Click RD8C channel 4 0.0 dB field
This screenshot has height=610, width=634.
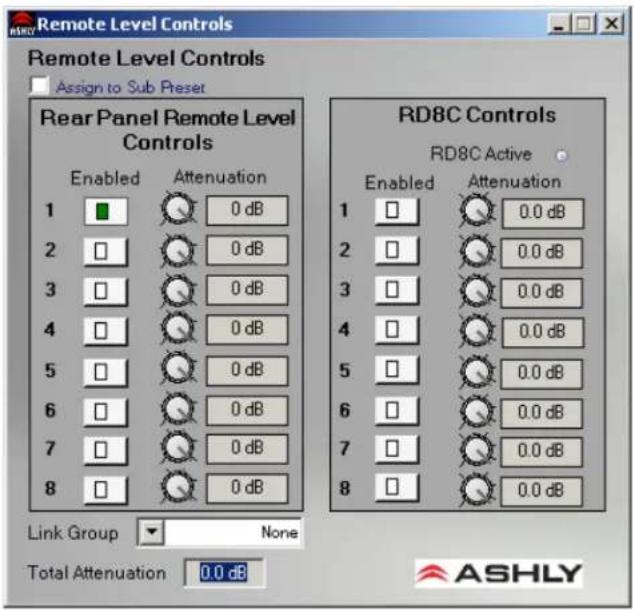(x=543, y=332)
